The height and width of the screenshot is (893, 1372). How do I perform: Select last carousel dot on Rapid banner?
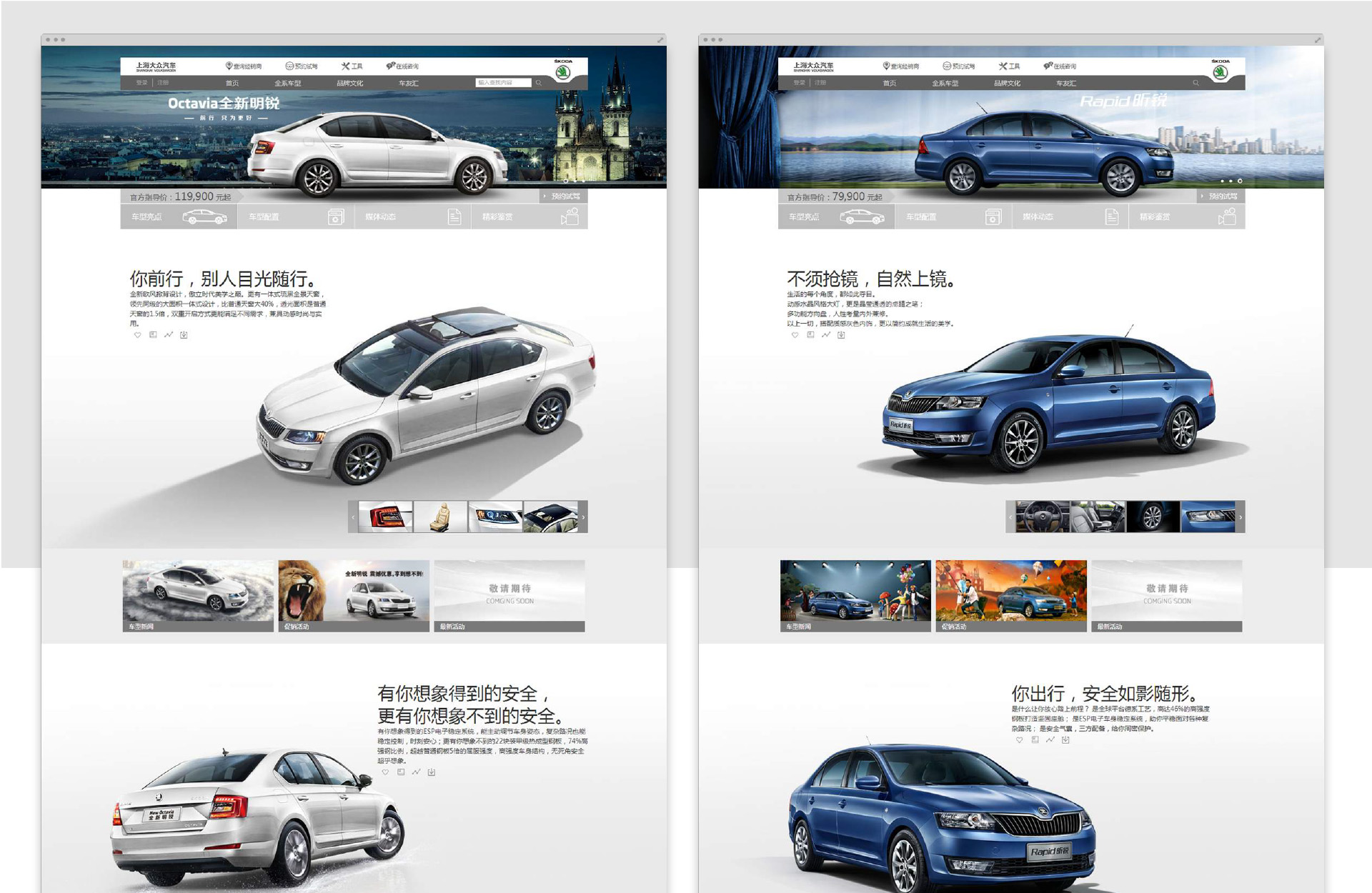[1240, 181]
